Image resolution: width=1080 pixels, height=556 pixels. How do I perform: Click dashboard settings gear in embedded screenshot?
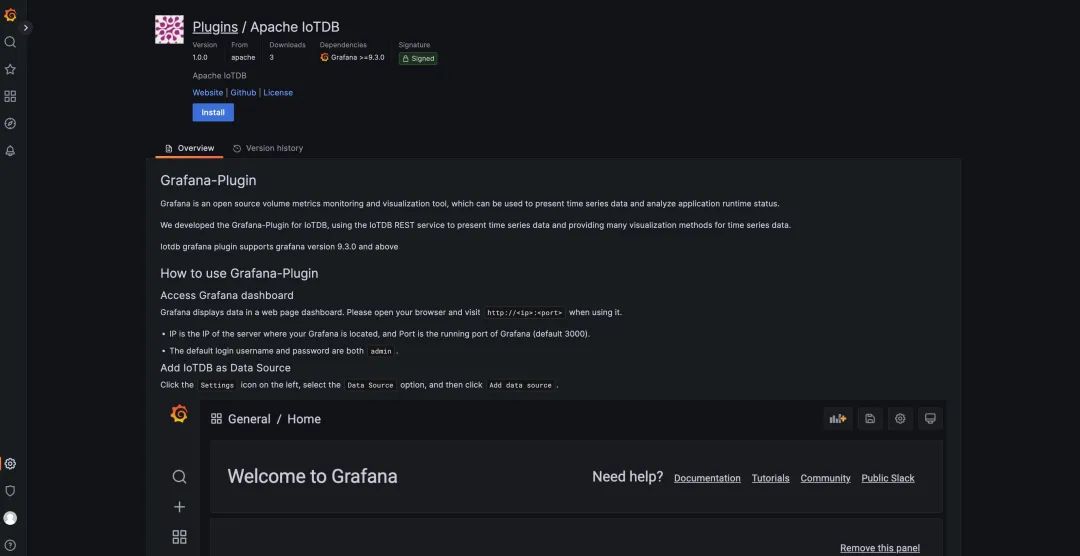900,418
